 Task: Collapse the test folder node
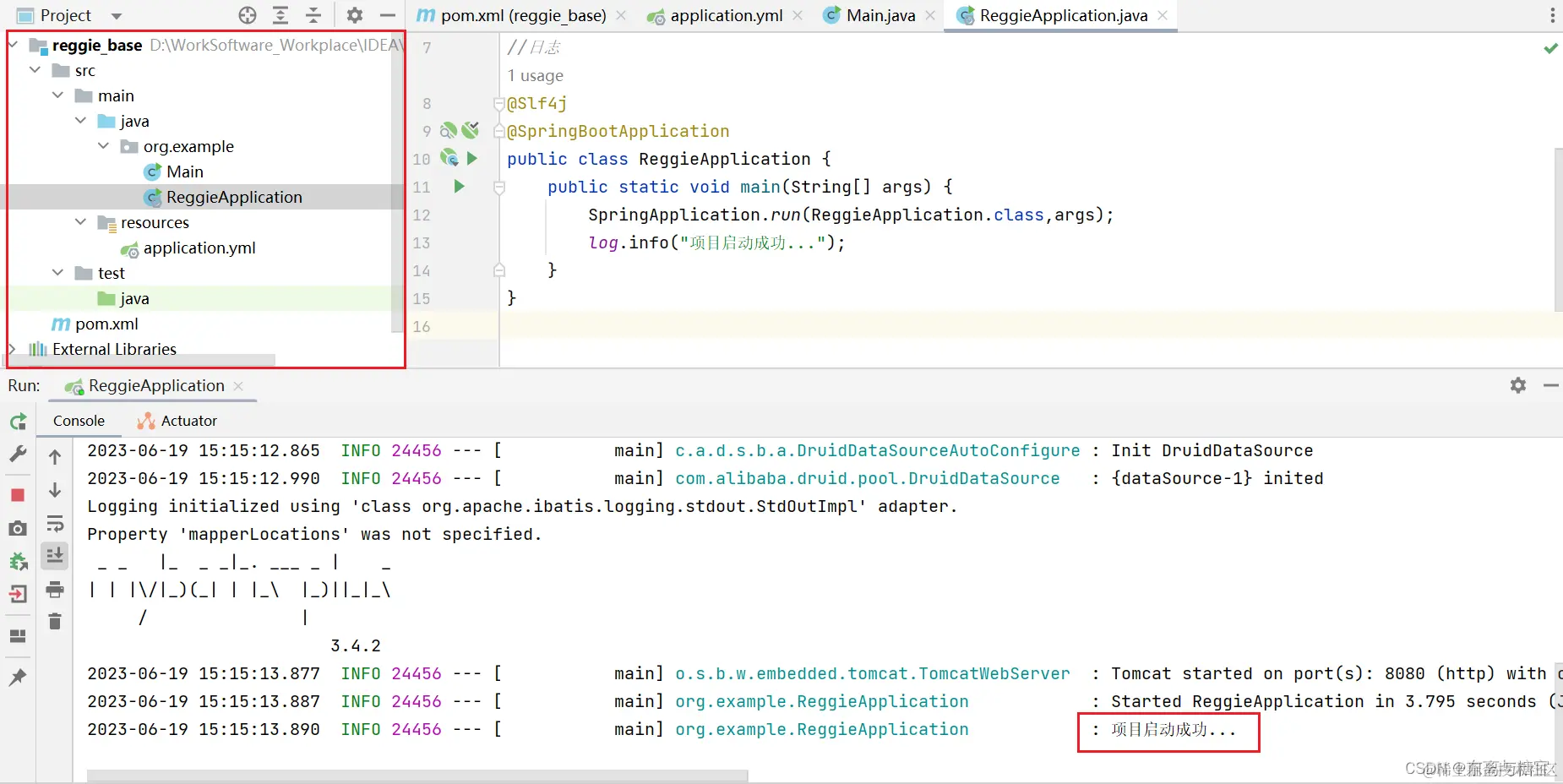tap(58, 272)
